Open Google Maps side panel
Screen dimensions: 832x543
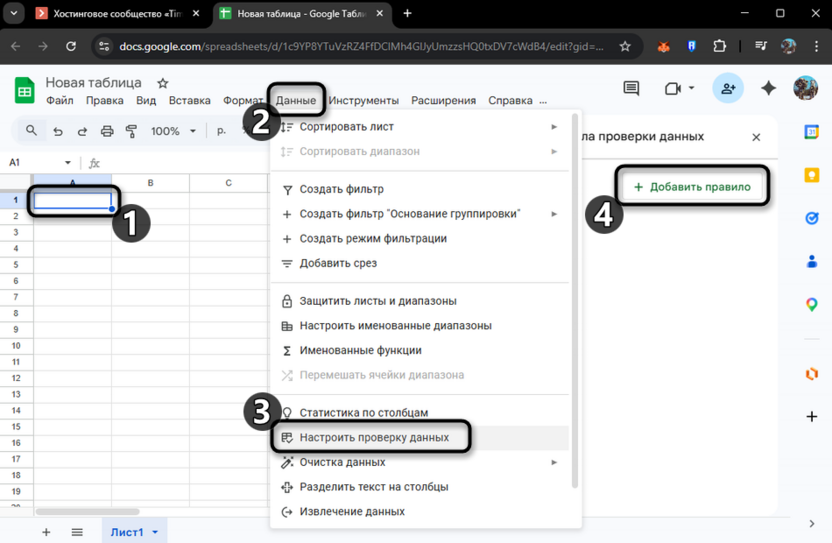(x=811, y=305)
